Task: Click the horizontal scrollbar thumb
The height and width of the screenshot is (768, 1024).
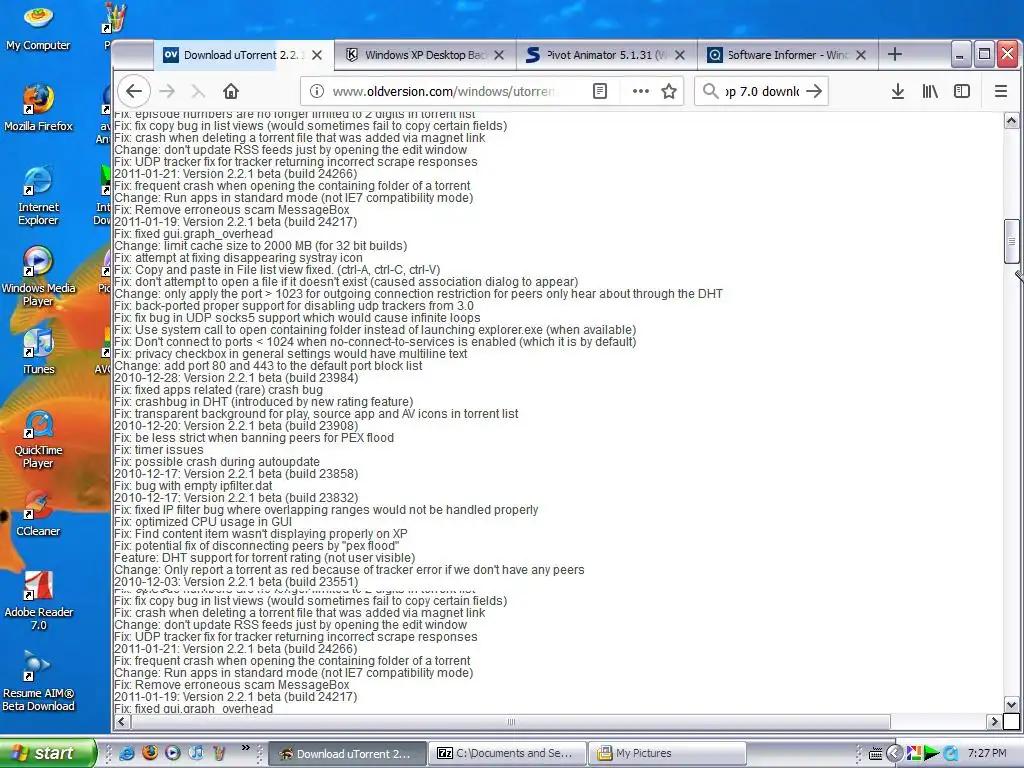Action: click(x=511, y=722)
